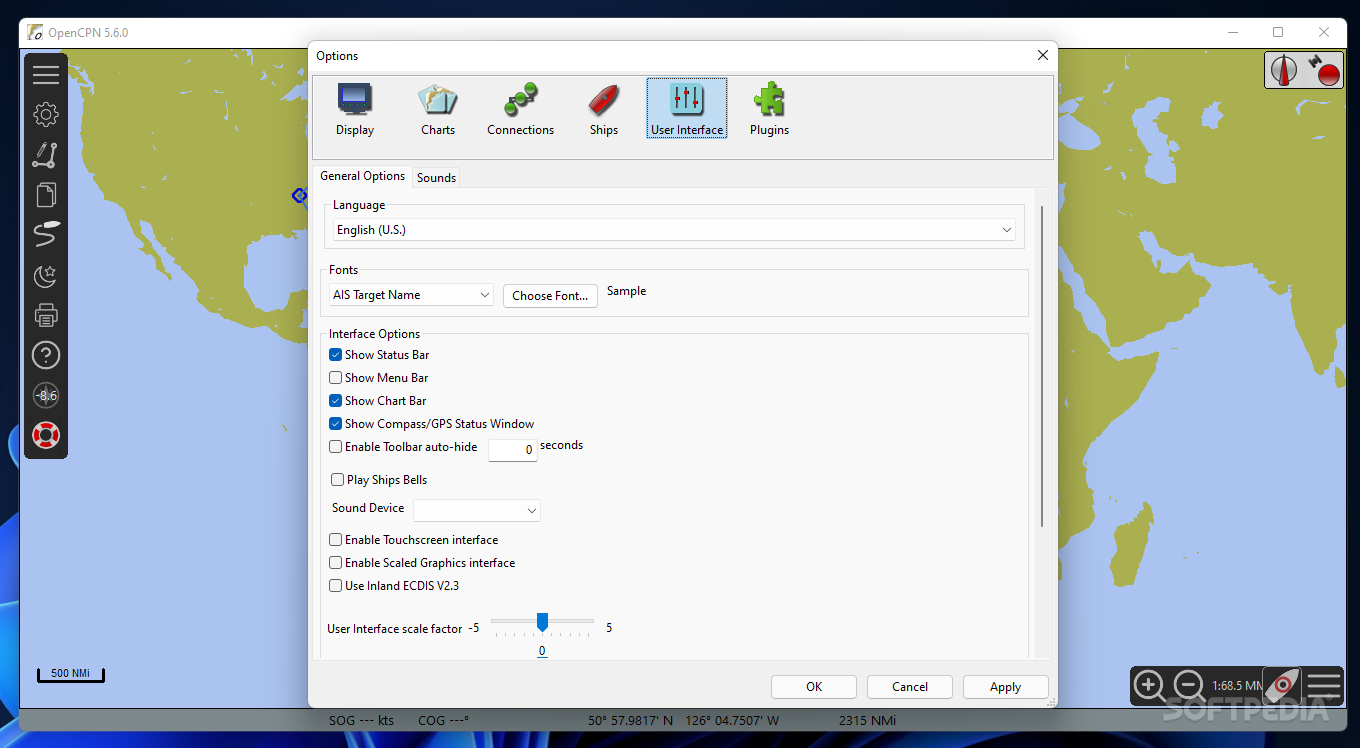
Task: Open the Ships options section
Action: tap(604, 109)
